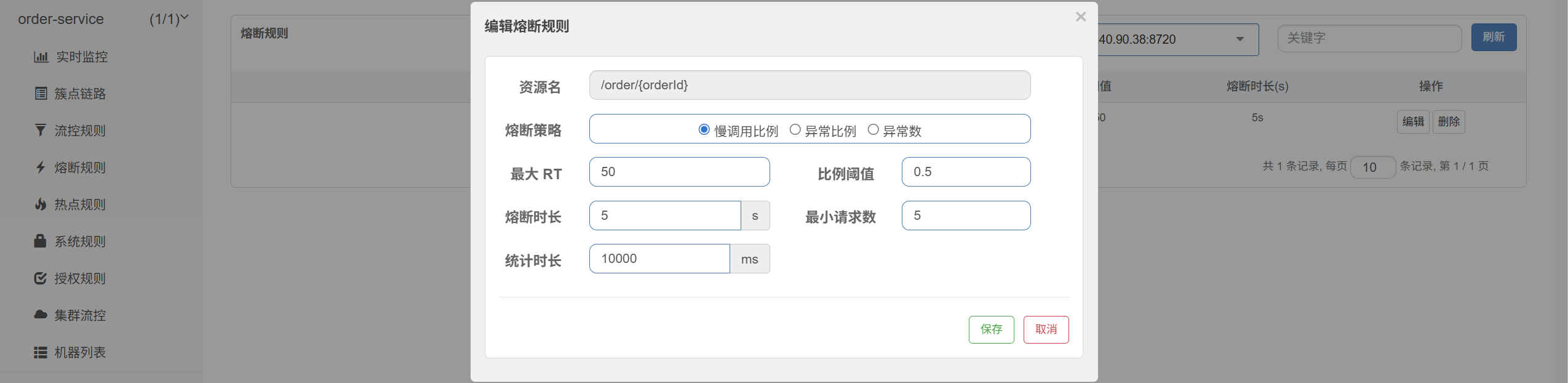Click the 最小请求数 input field
This screenshot has width=1568, height=383.
coord(966,216)
